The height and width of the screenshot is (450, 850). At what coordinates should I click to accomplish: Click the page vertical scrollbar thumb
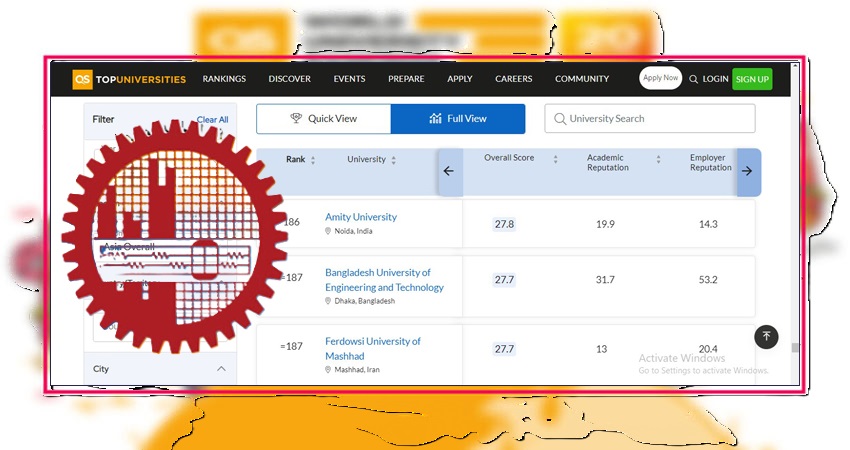click(795, 348)
